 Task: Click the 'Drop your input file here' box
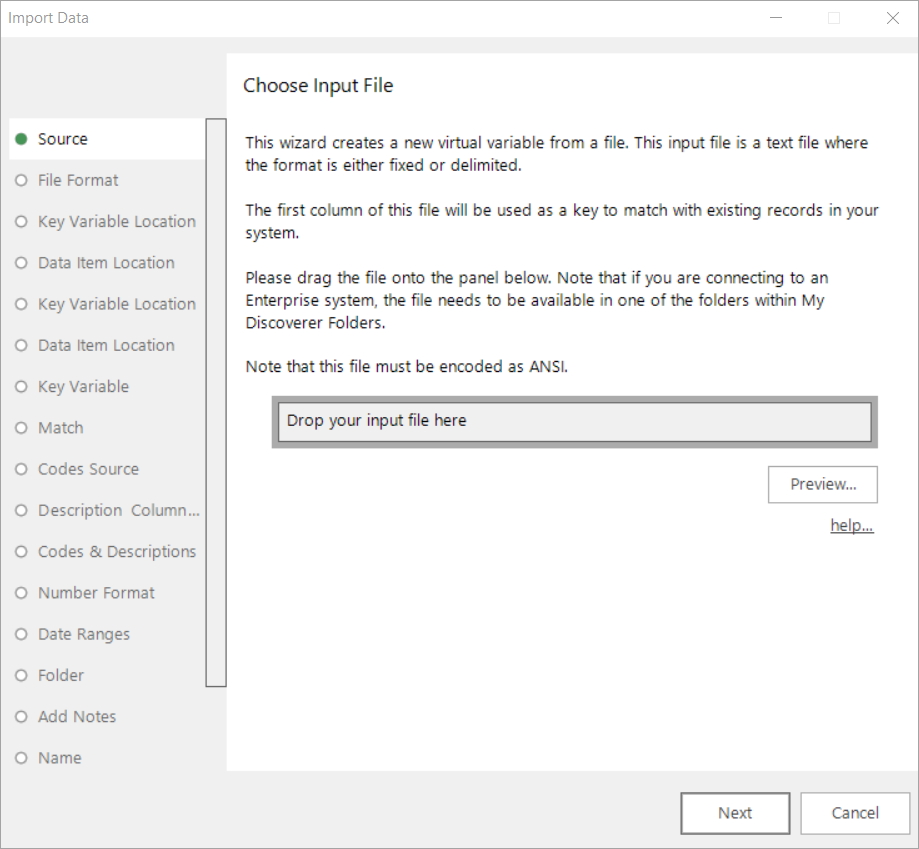click(574, 422)
